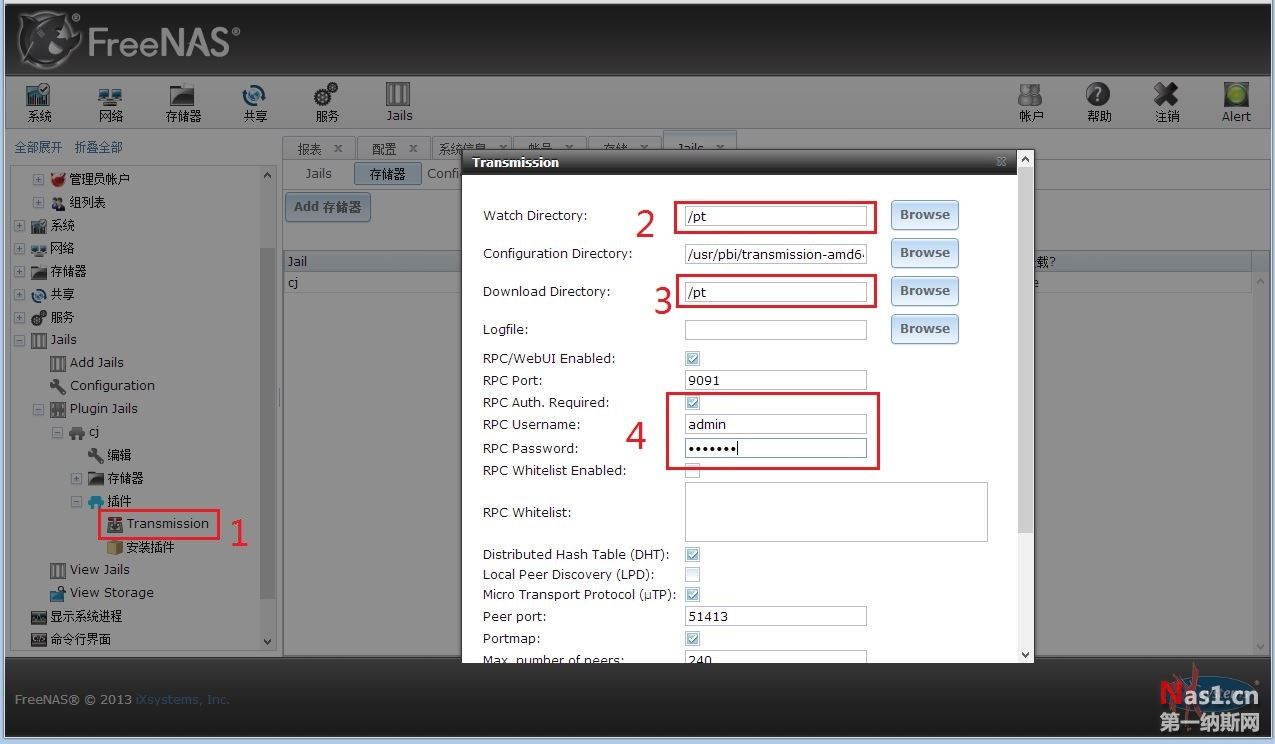Image resolution: width=1275 pixels, height=744 pixels.
Task: Click the RPC Port field
Action: point(776,380)
